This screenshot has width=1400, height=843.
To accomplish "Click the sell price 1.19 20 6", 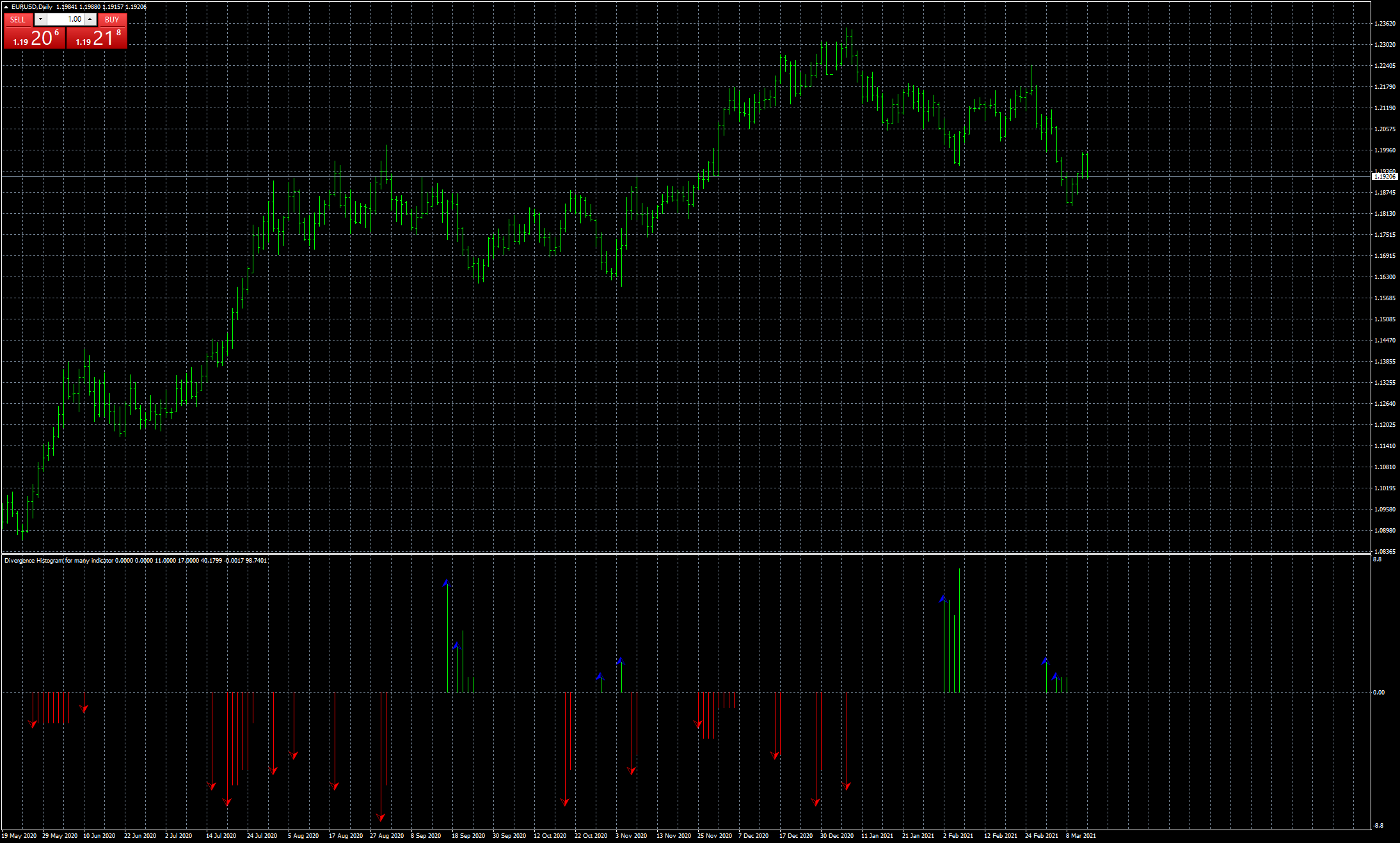I will tap(35, 38).
